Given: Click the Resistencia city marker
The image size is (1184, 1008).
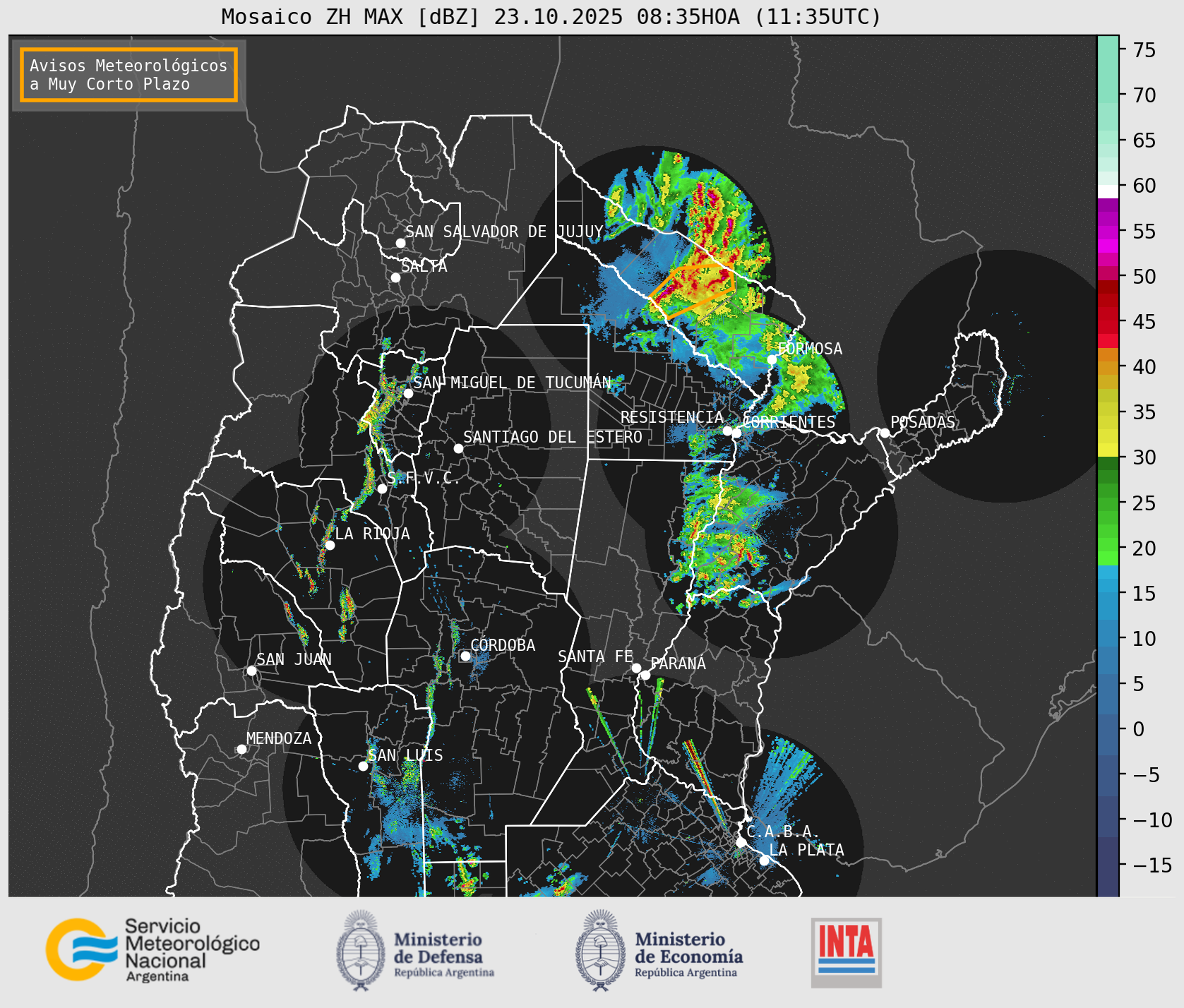Looking at the screenshot, I should [727, 431].
